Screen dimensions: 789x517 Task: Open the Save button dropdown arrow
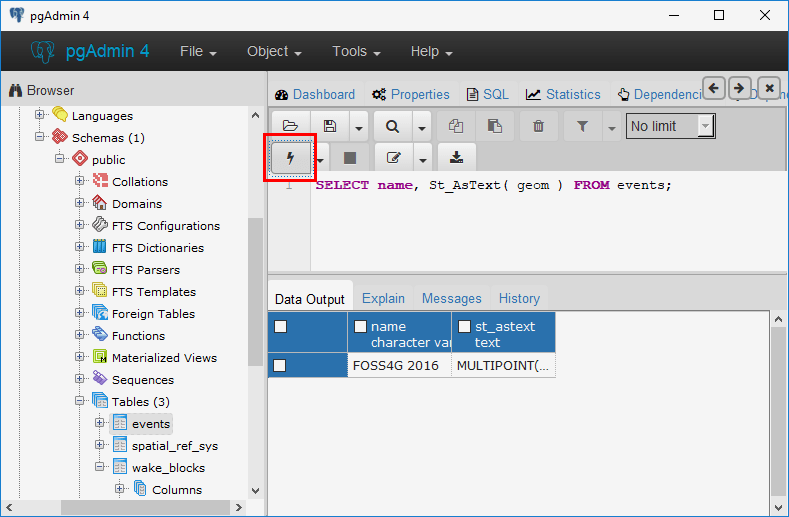click(x=359, y=126)
